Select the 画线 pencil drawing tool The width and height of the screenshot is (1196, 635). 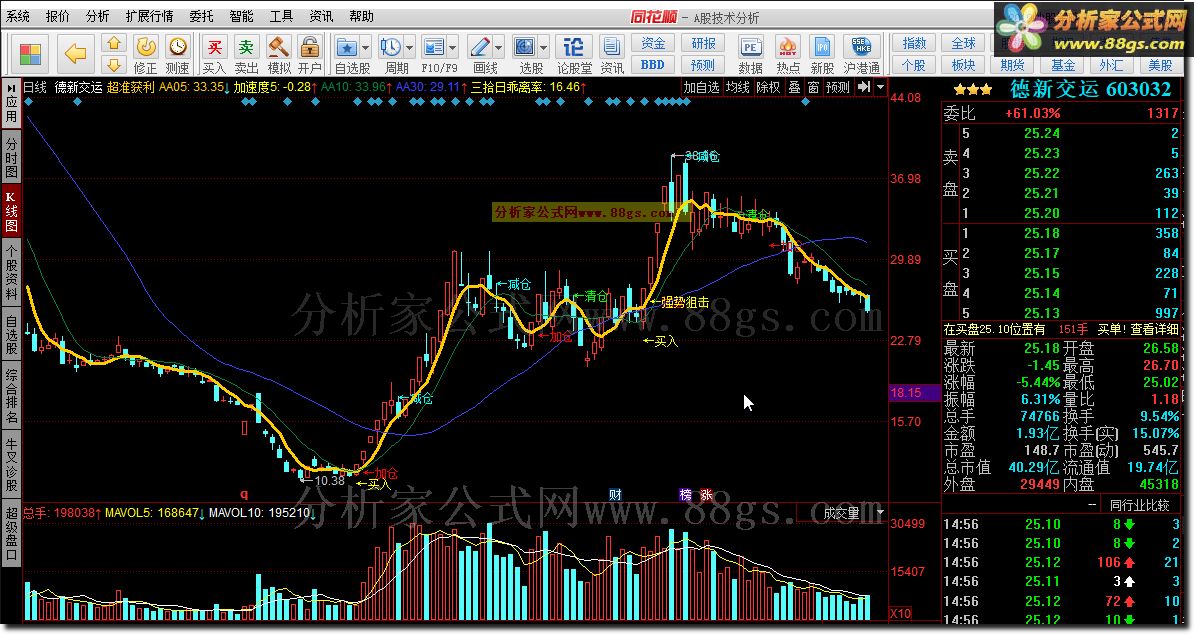[480, 47]
